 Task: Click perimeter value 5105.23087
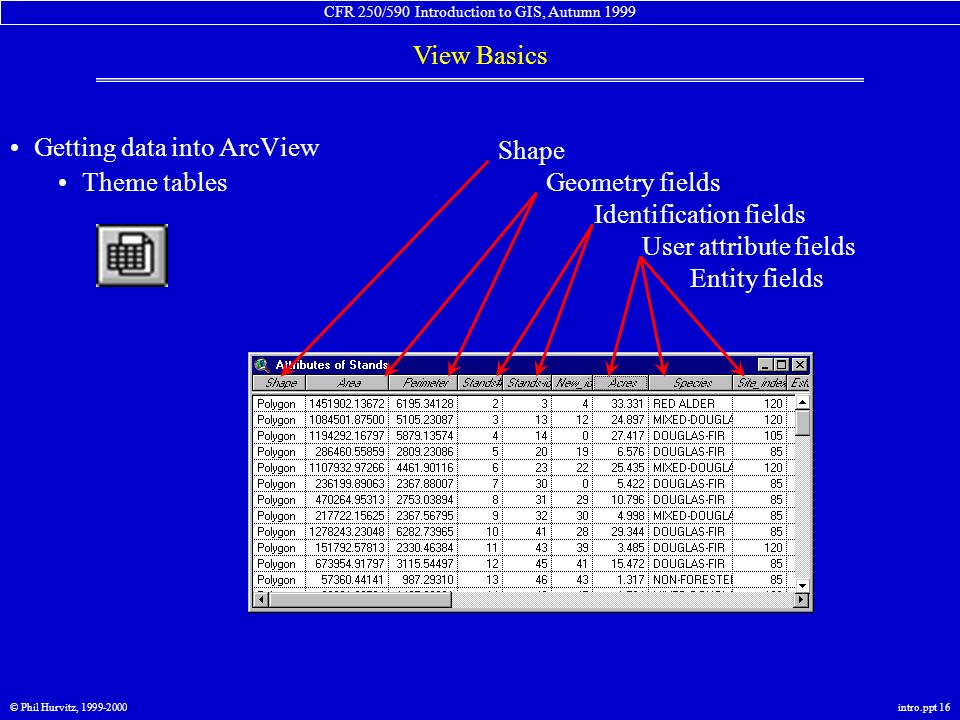pos(424,420)
